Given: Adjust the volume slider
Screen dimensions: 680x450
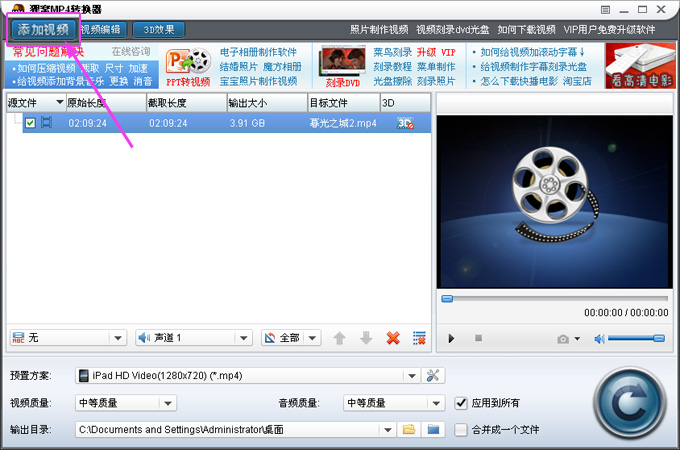Looking at the screenshot, I should click(x=636, y=338).
